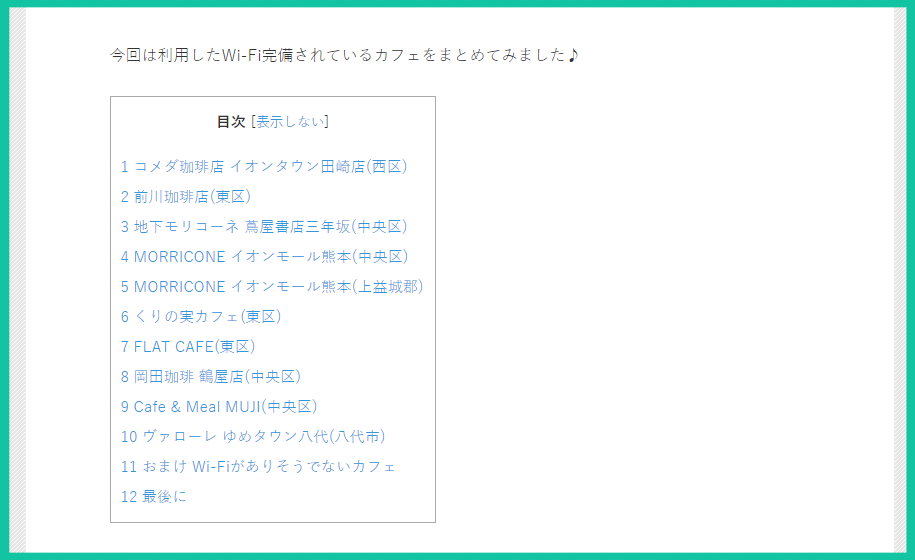Jump to 前川珈琲店(東区) section

[186, 197]
